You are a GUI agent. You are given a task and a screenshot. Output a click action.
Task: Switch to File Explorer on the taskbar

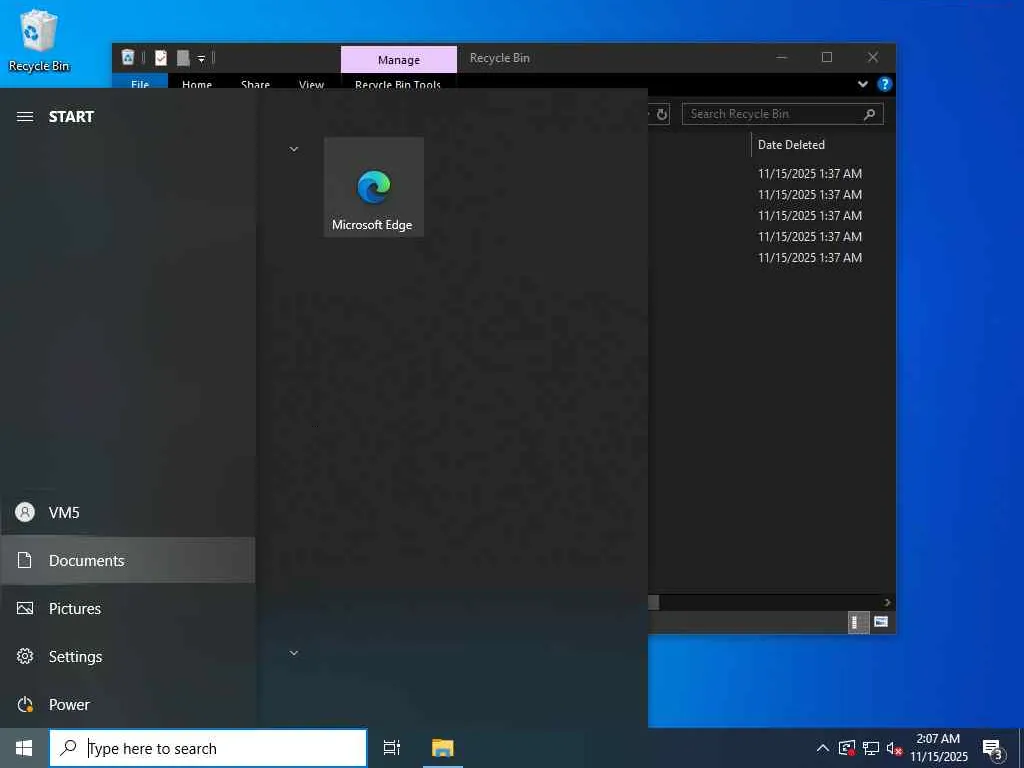coord(442,748)
